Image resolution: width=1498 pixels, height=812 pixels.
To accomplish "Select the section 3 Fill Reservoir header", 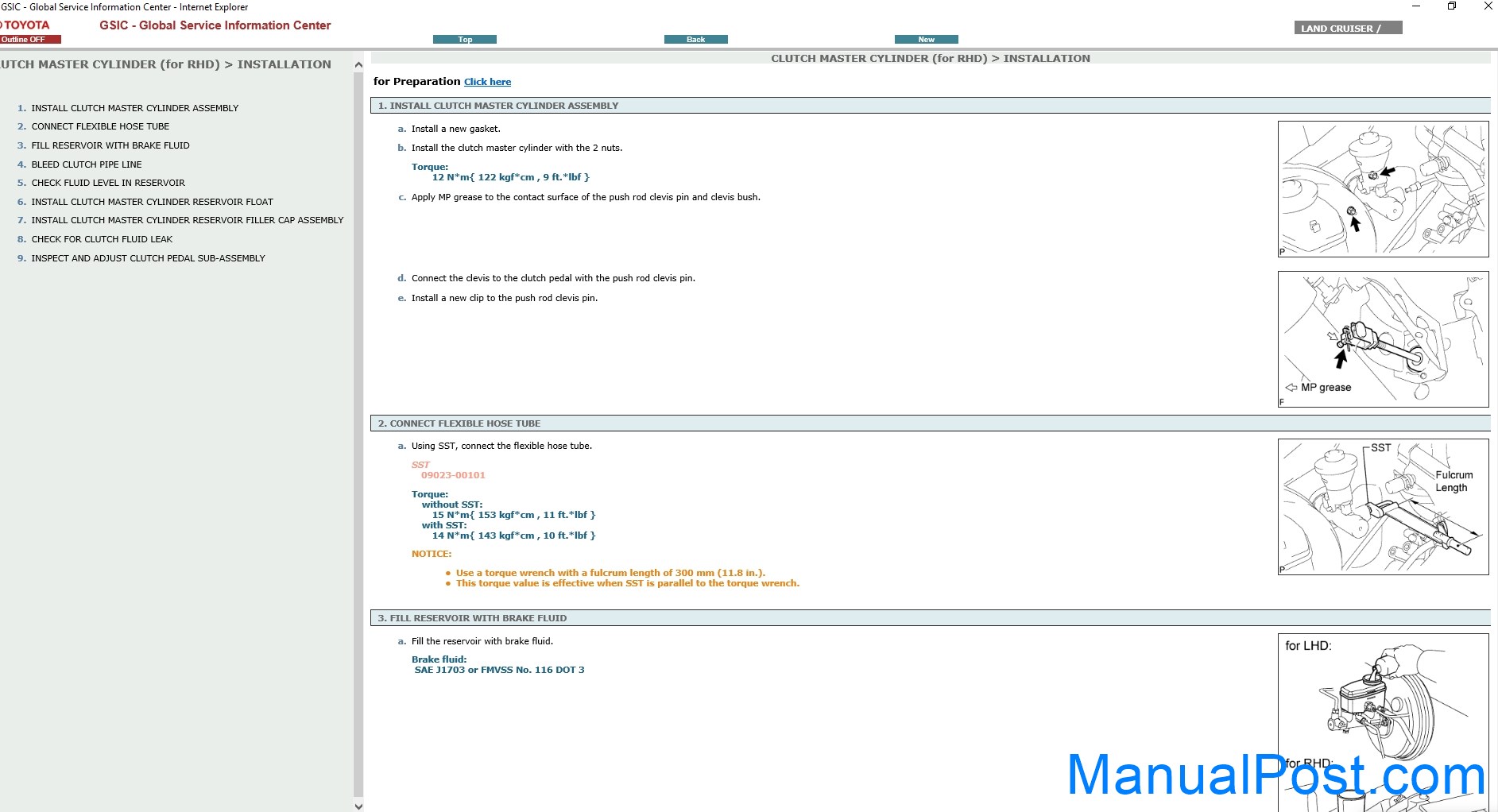I will 930,618.
